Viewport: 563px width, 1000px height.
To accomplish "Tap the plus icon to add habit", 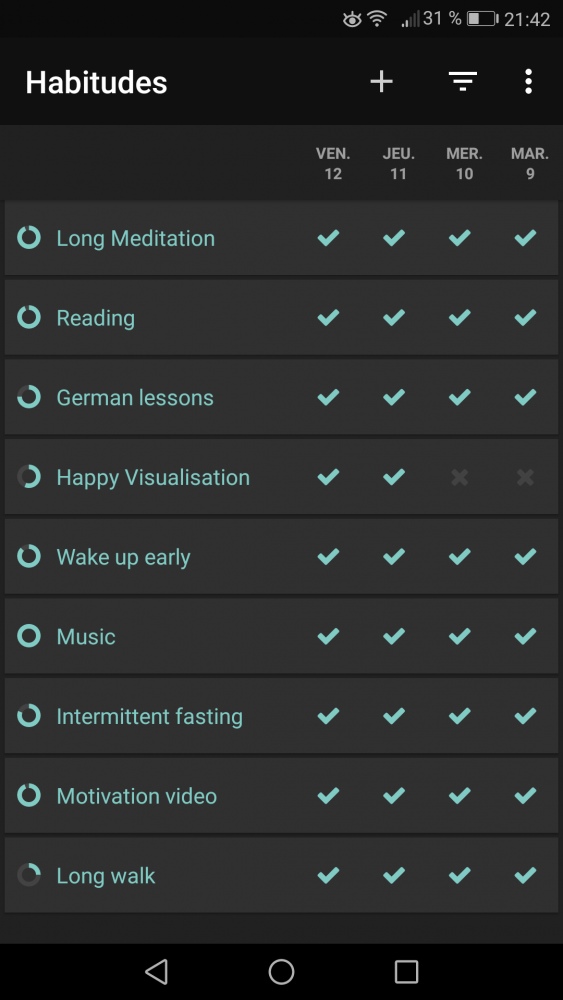I will pyautogui.click(x=381, y=82).
